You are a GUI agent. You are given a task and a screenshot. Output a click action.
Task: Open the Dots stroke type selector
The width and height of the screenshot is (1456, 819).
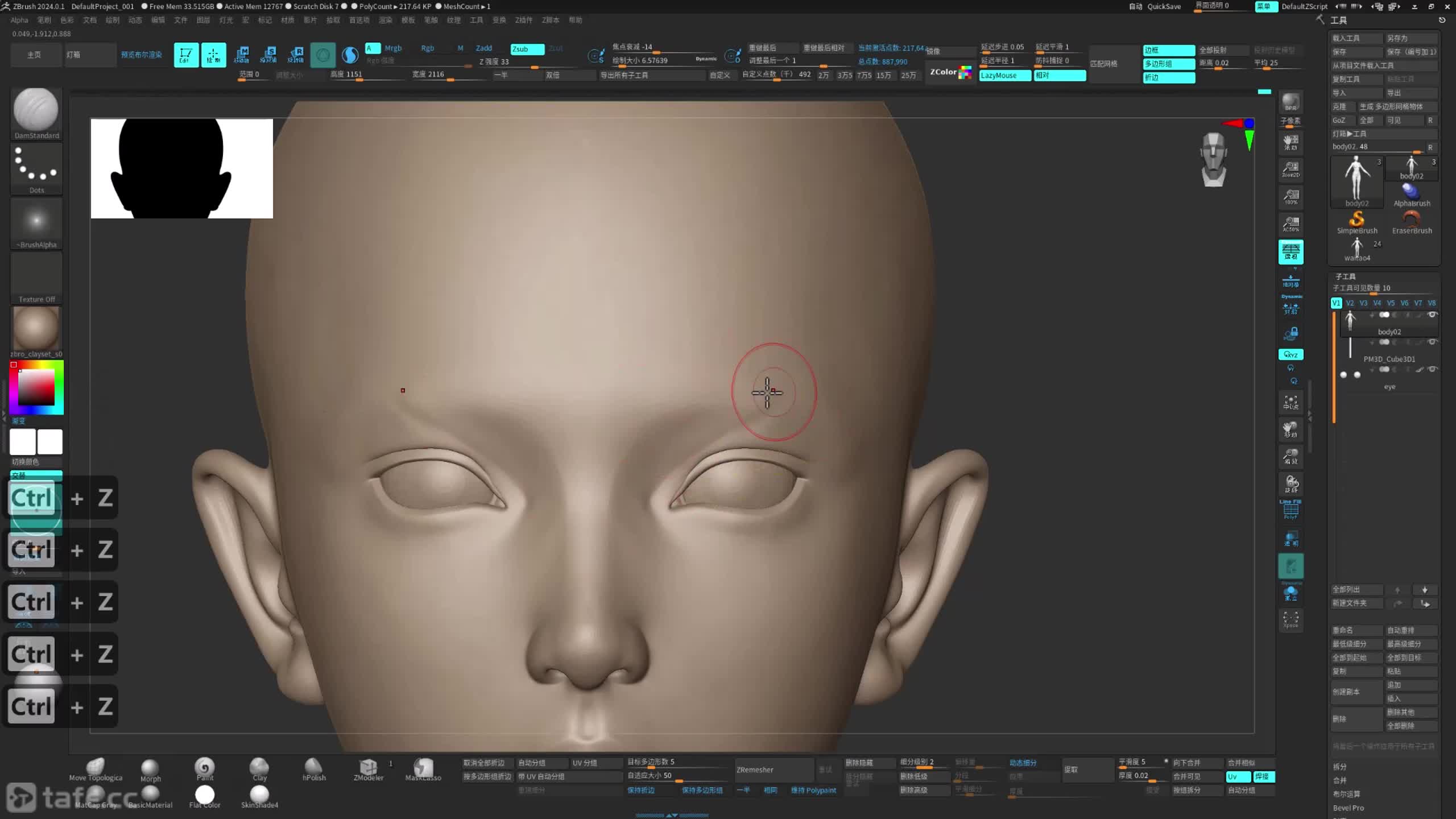36,168
